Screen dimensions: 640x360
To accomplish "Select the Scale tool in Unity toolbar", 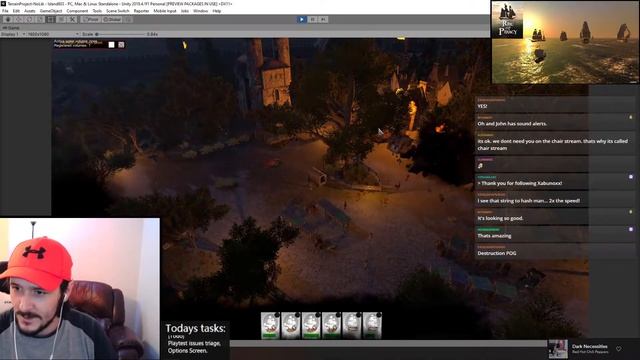I will 40,19.
